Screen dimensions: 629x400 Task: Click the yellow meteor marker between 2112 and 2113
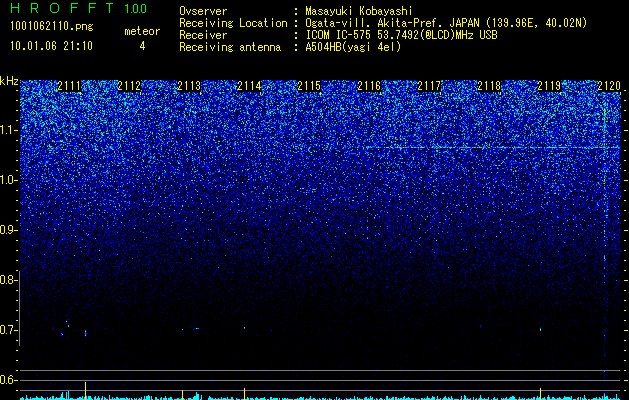(183, 394)
